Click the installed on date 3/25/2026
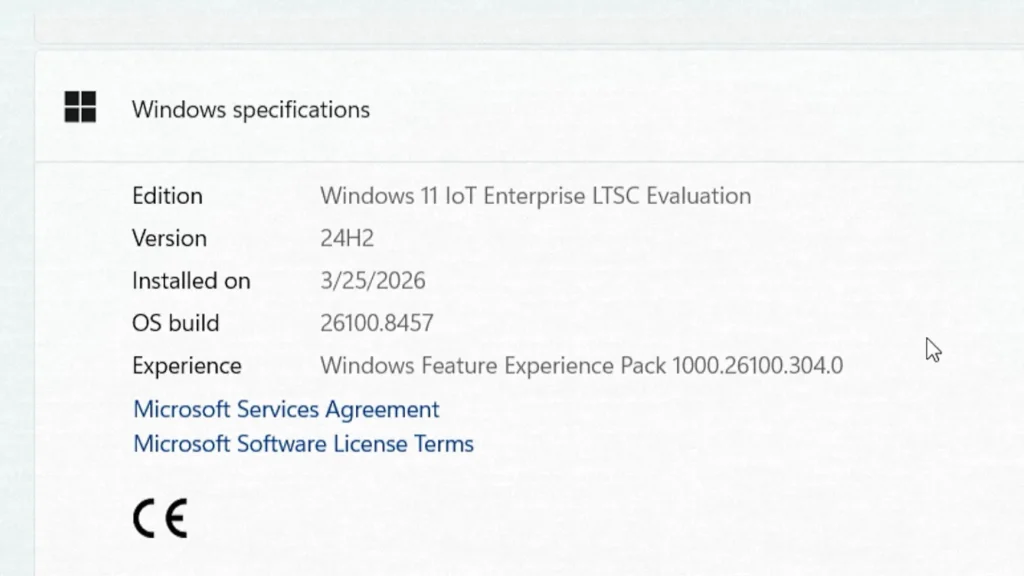Screen dimensions: 1024x576 coord(372,281)
